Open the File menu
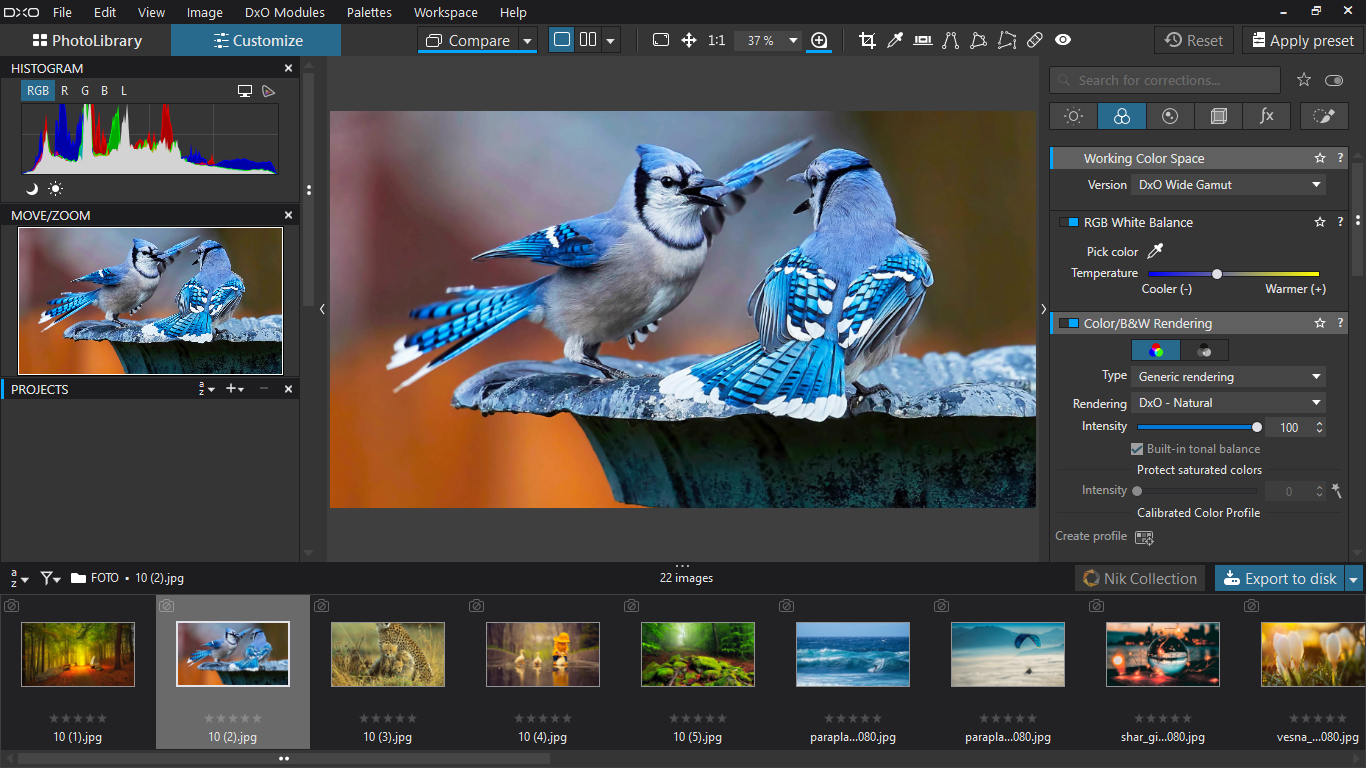The height and width of the screenshot is (768, 1366). [x=62, y=13]
